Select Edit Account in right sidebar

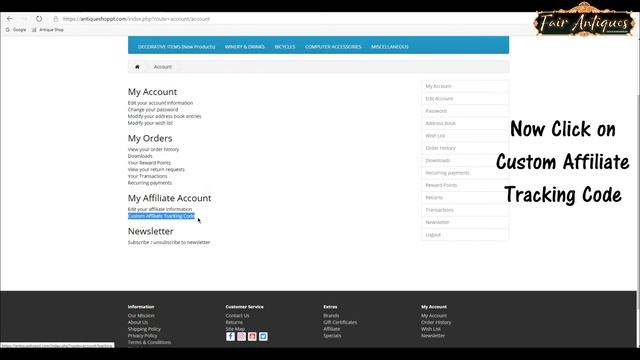[465, 98]
